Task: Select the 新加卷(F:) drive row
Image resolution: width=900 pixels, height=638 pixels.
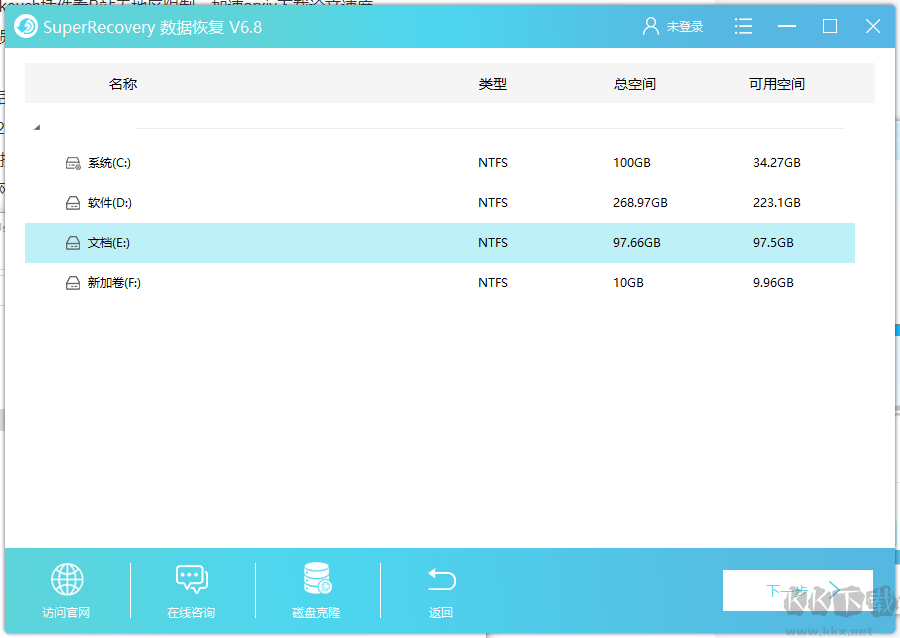Action: 440,283
